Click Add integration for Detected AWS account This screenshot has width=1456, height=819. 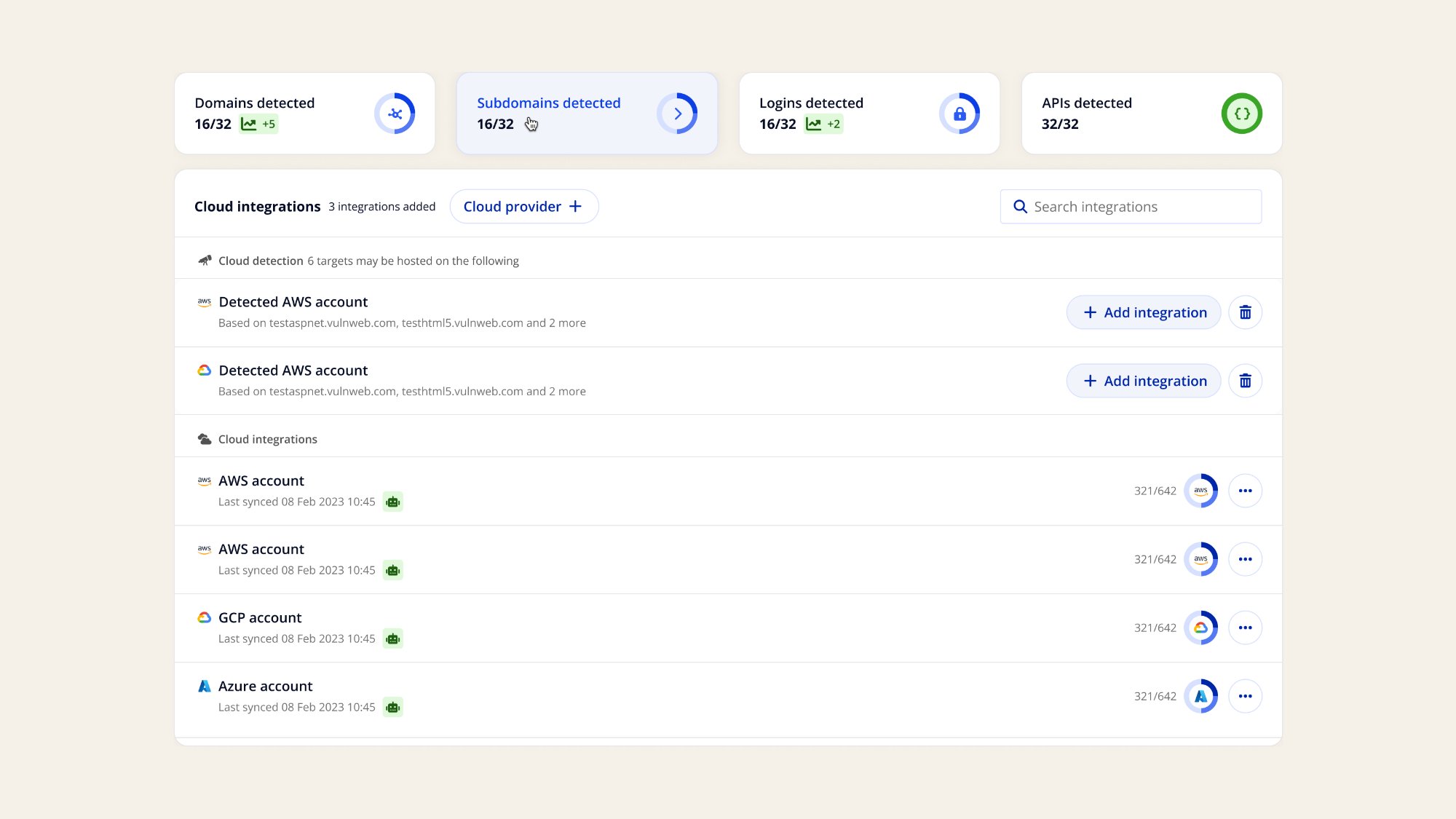1143,312
